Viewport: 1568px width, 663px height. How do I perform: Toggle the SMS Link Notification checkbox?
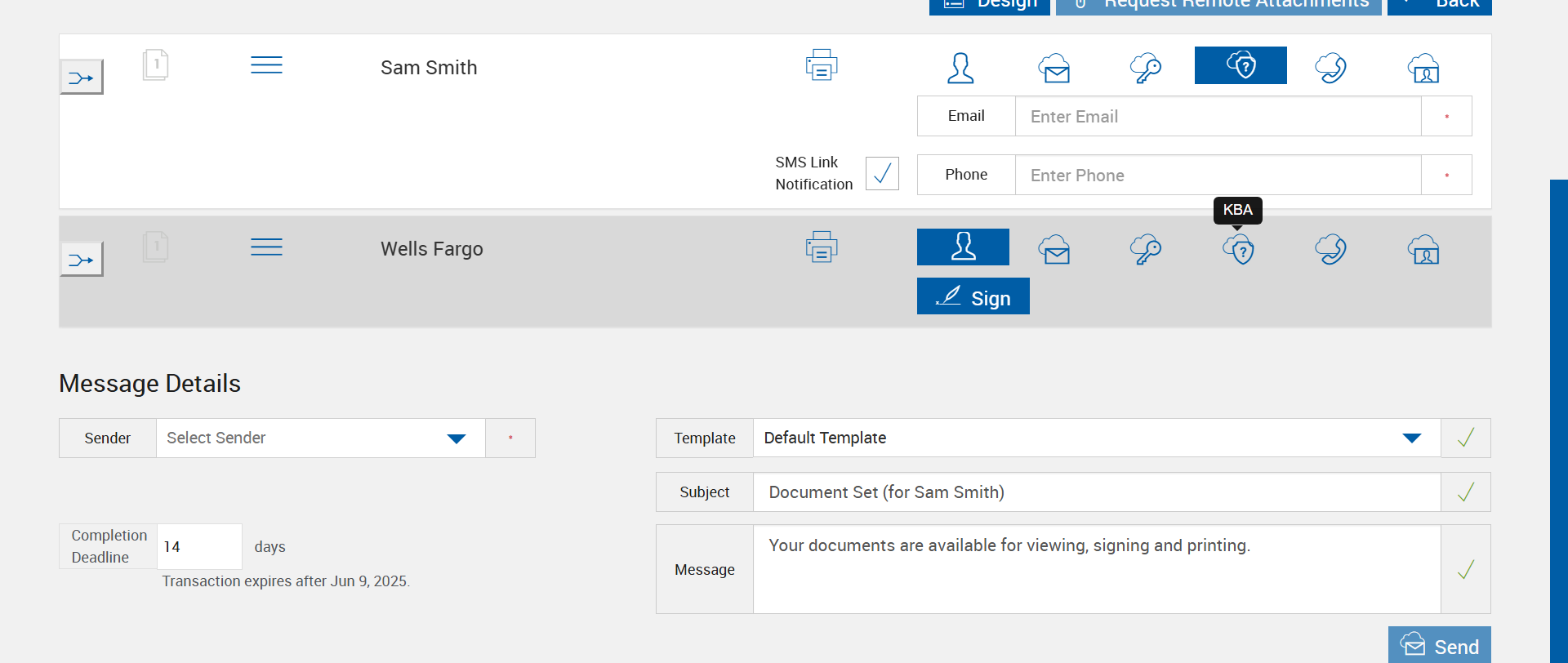tap(882, 173)
